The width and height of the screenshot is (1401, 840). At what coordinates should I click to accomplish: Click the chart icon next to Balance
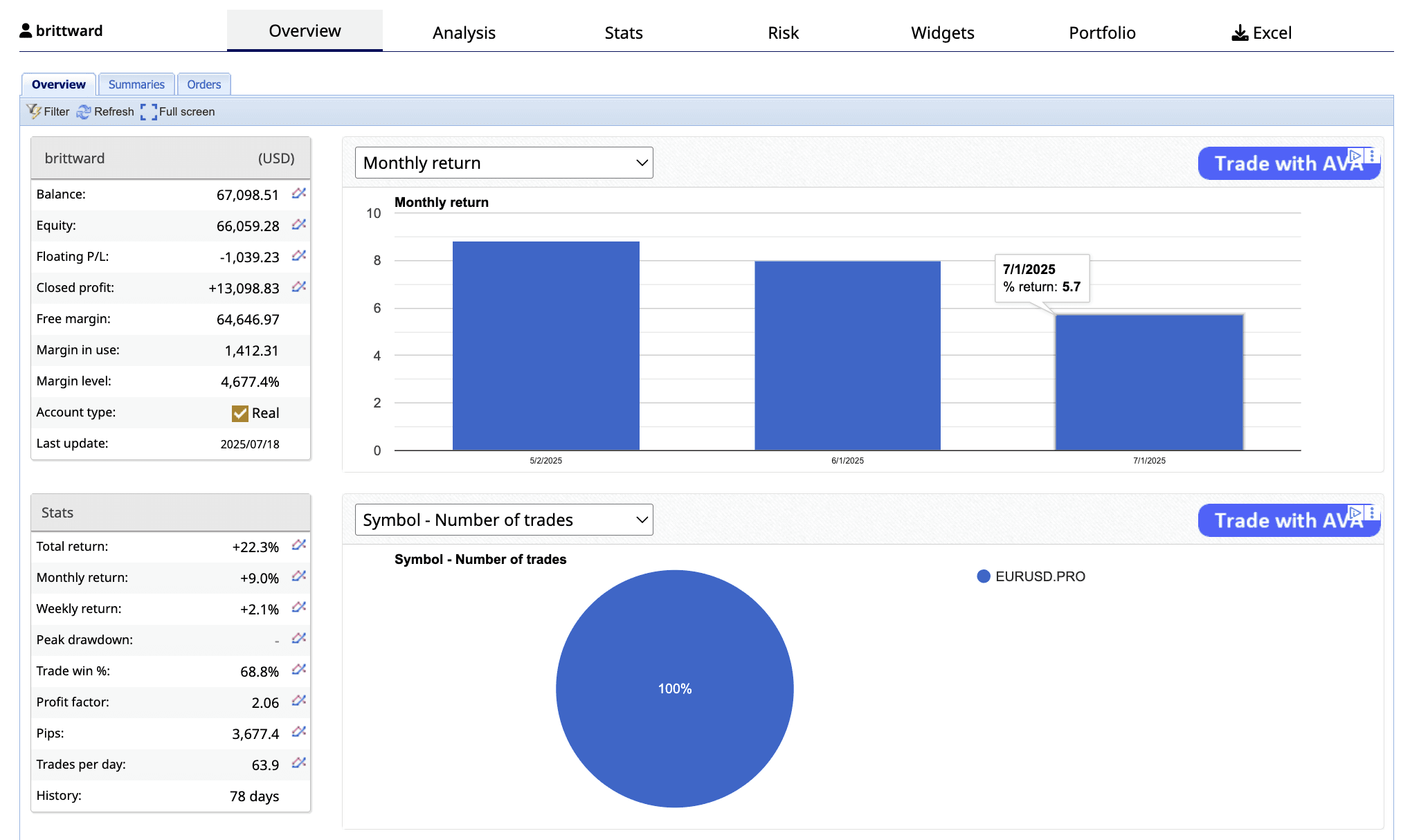pyautogui.click(x=299, y=194)
